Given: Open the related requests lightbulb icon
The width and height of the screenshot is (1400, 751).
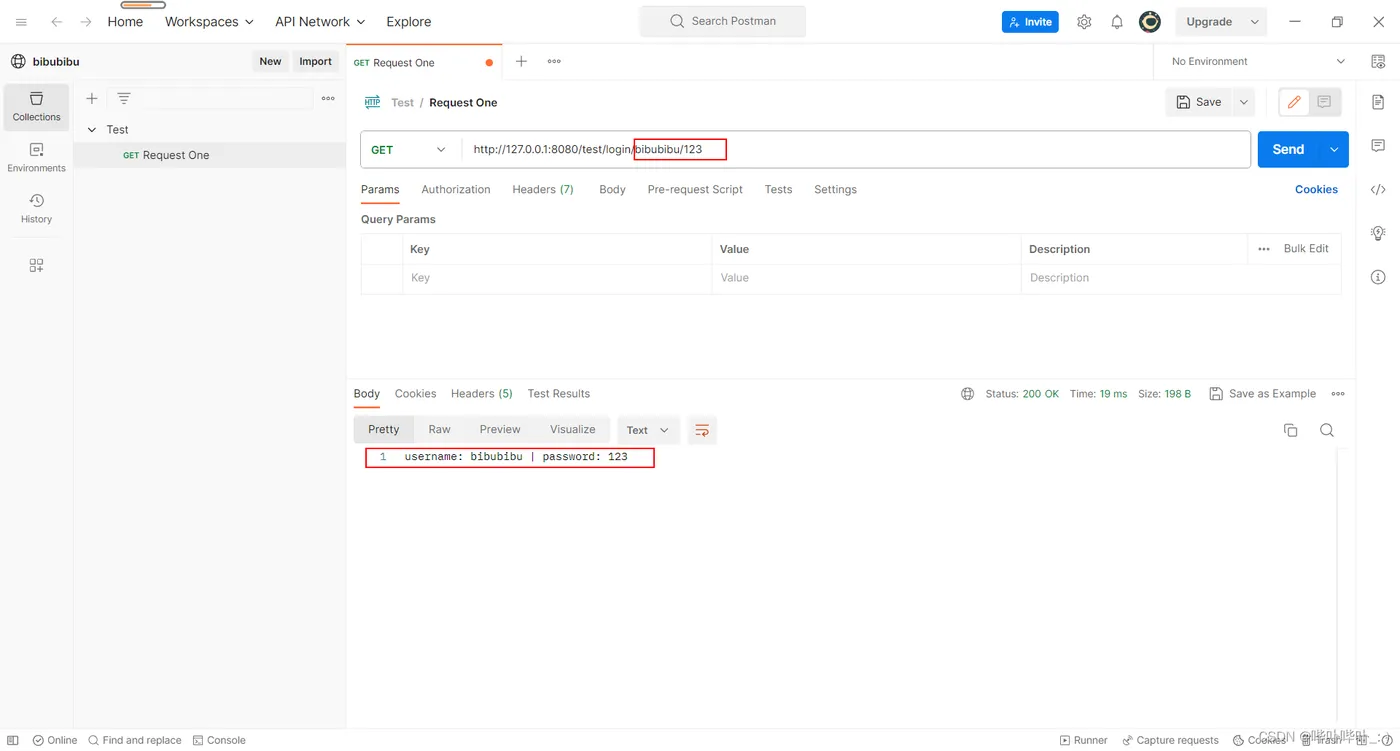Looking at the screenshot, I should (x=1378, y=233).
